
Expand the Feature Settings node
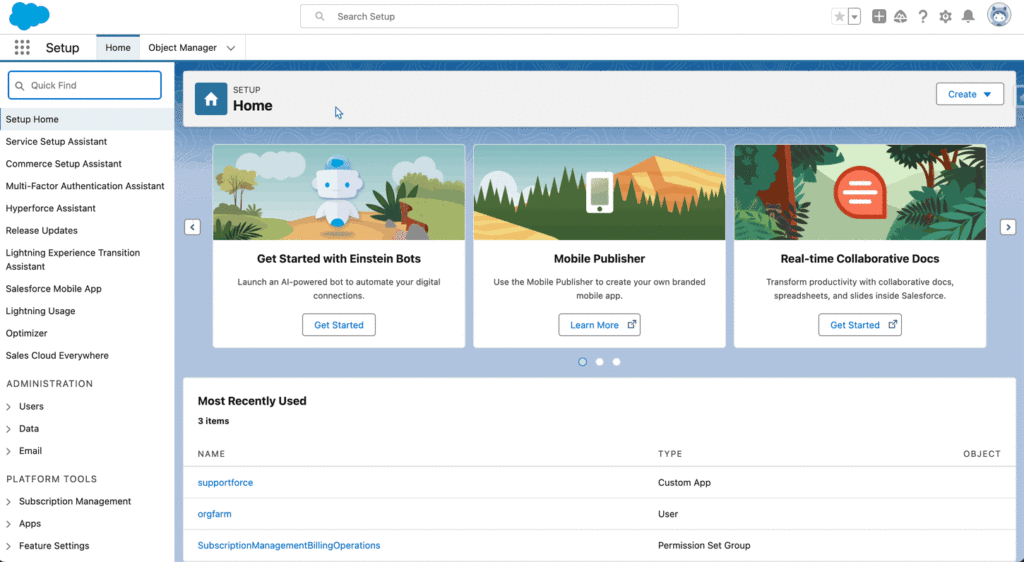8,546
